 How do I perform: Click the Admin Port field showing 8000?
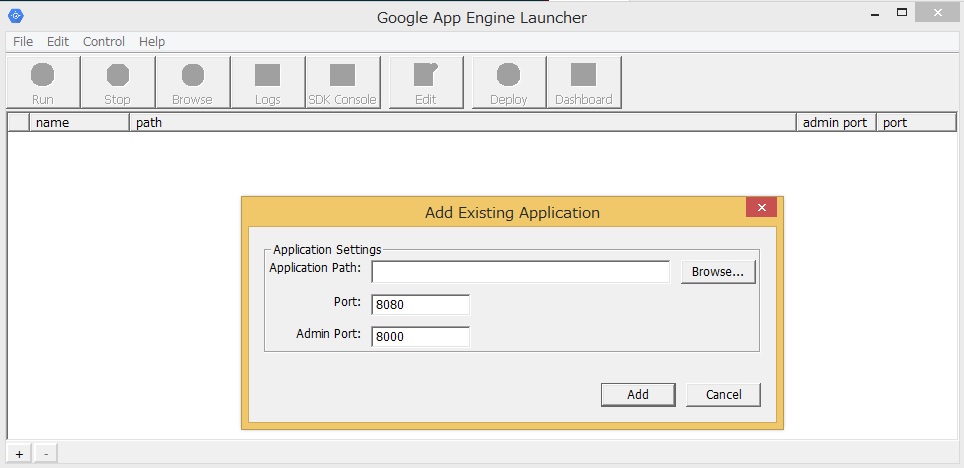point(421,336)
